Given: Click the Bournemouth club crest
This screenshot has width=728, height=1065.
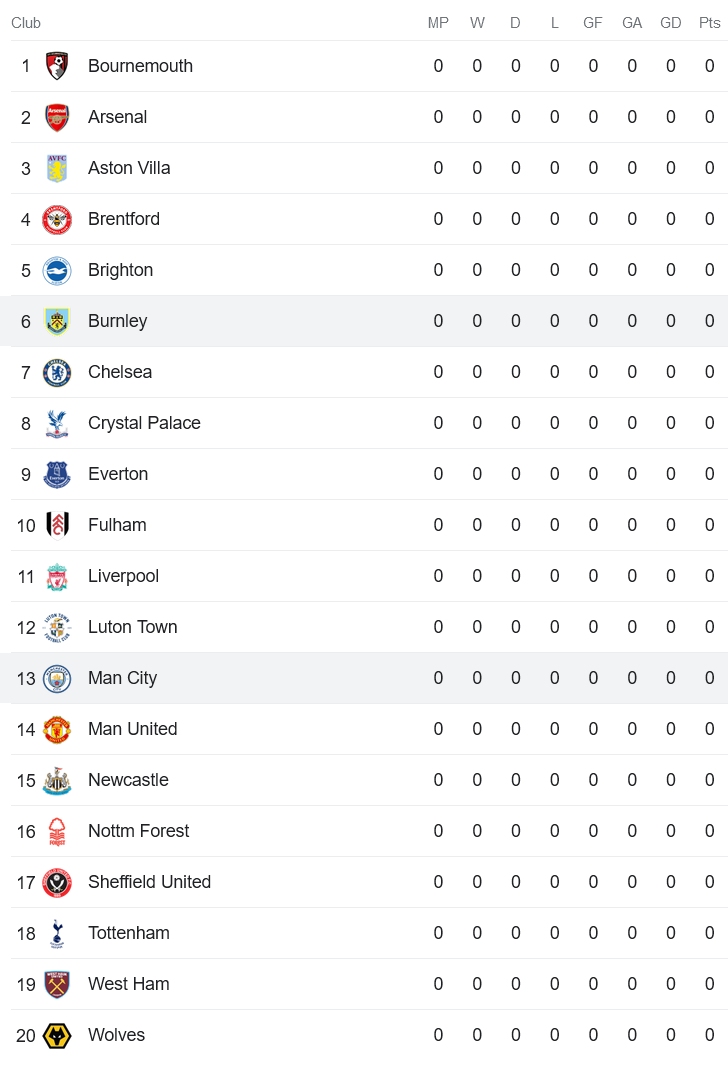Looking at the screenshot, I should [57, 66].
